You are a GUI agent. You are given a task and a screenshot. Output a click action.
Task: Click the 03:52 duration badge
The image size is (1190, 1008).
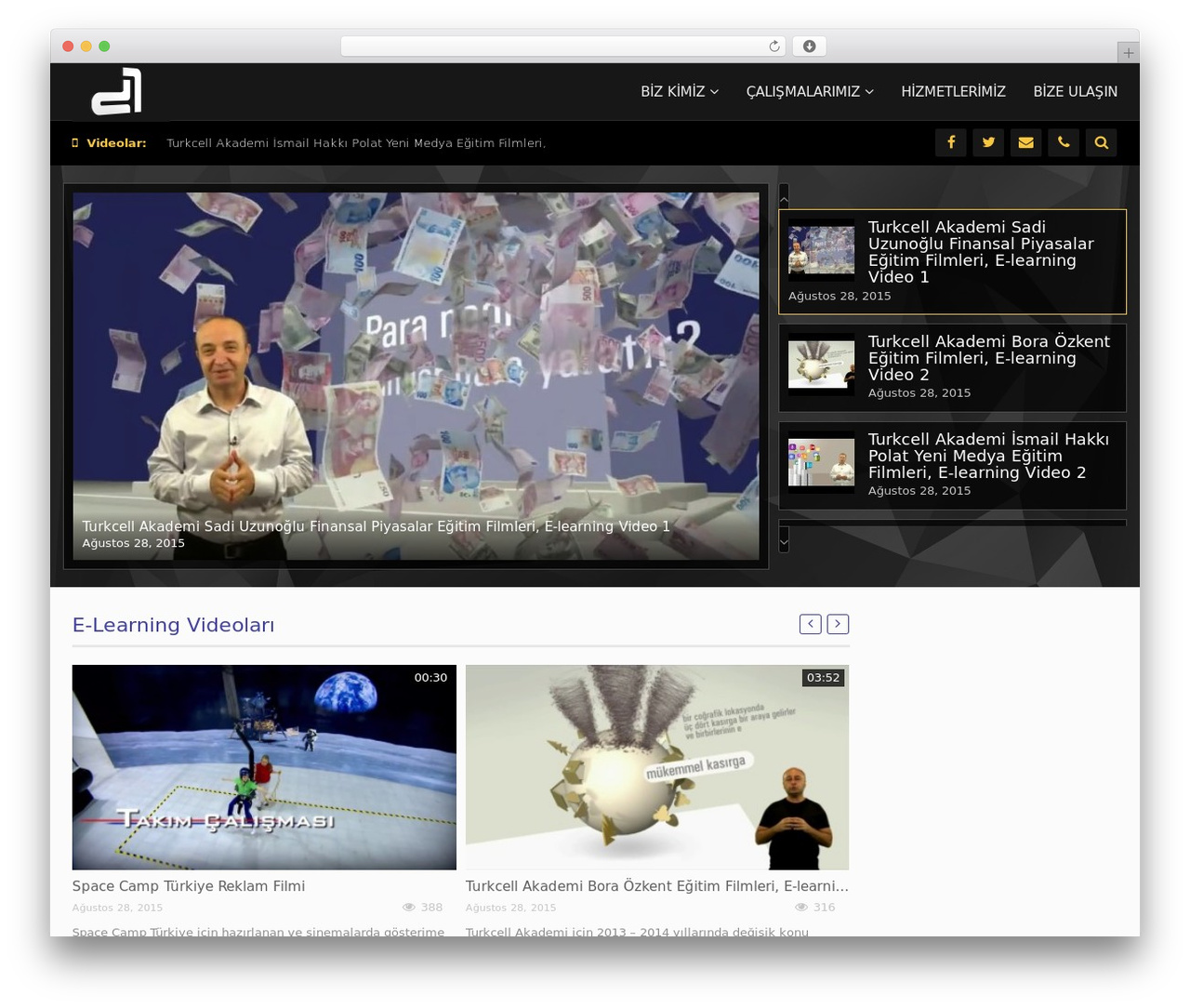823,678
